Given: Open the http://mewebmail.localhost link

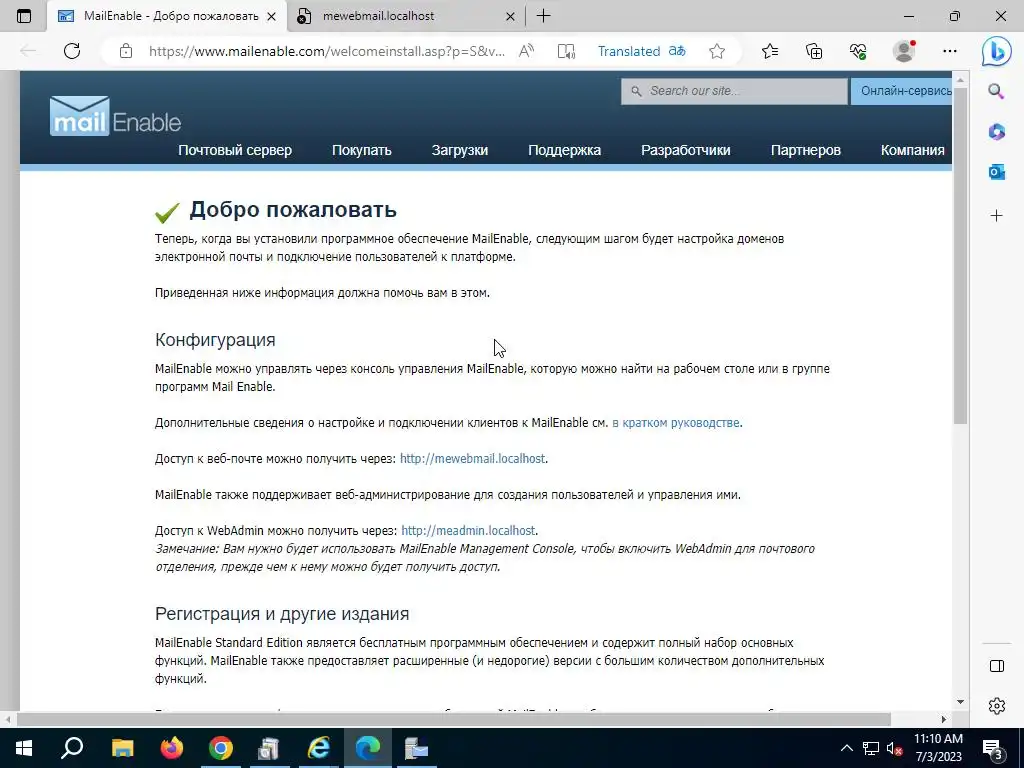Looking at the screenshot, I should click(x=472, y=458).
